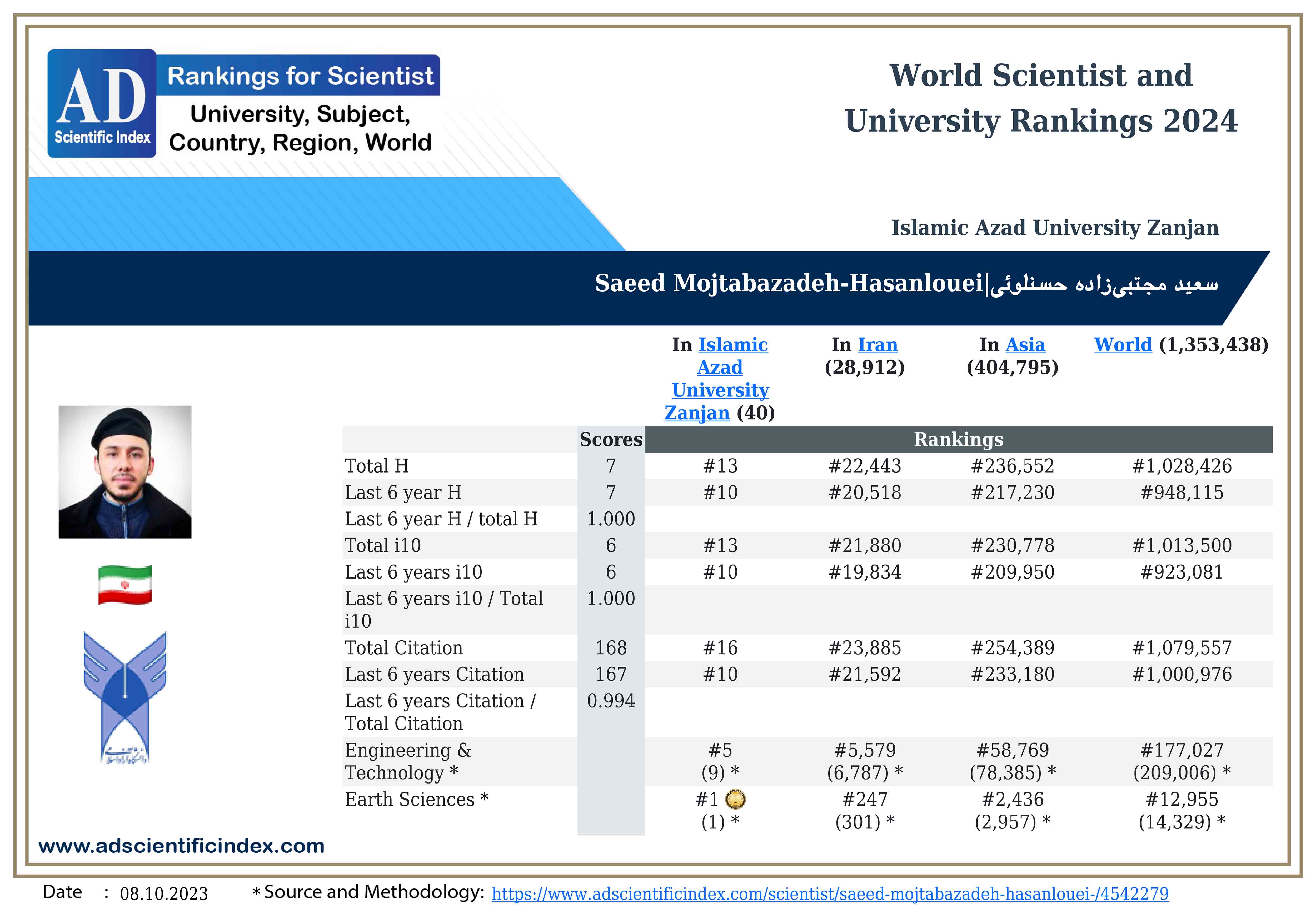1316x914 pixels.
Task: Click the gold medal icon beside #1
Action: [735, 799]
